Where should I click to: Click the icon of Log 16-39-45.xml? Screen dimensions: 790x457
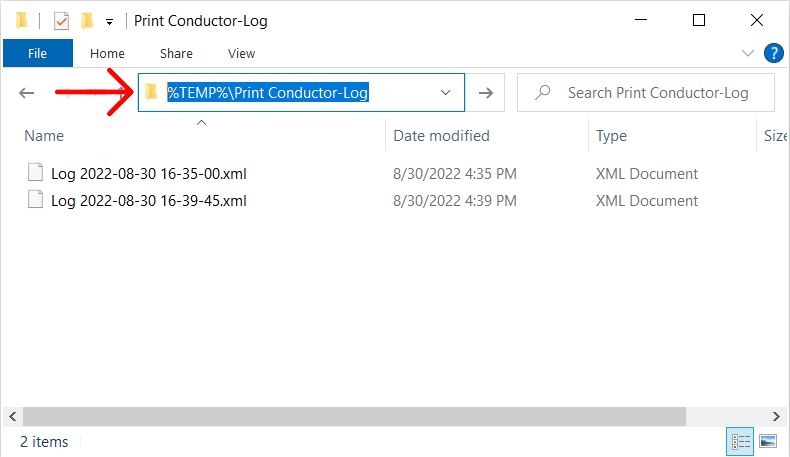[x=35, y=199]
